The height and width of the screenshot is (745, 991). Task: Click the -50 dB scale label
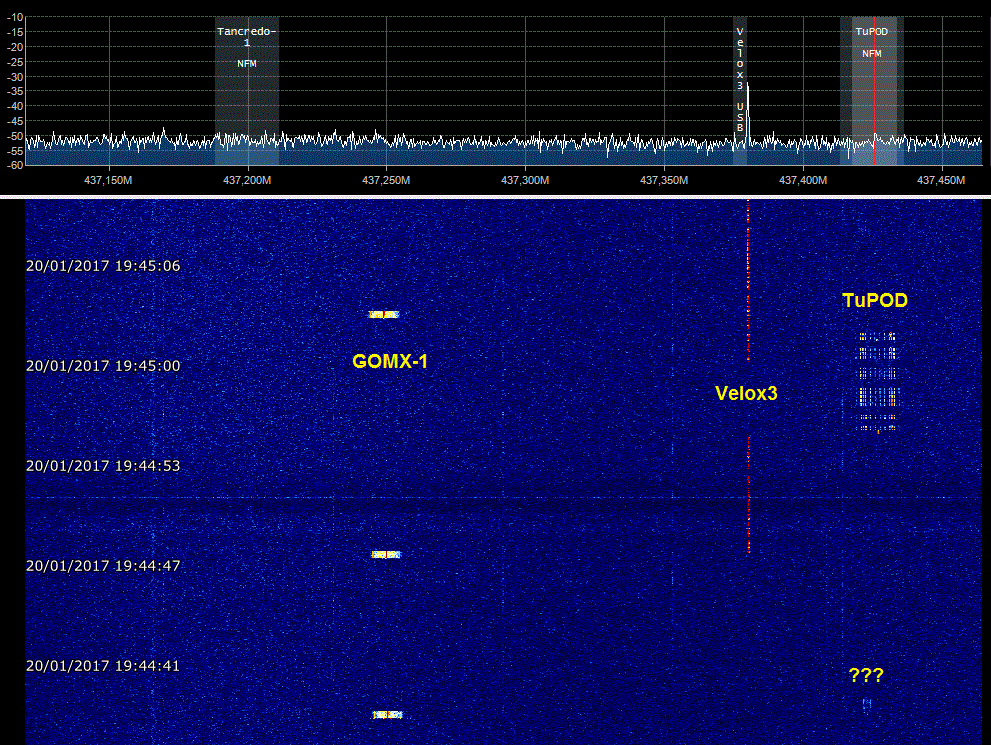tap(15, 136)
